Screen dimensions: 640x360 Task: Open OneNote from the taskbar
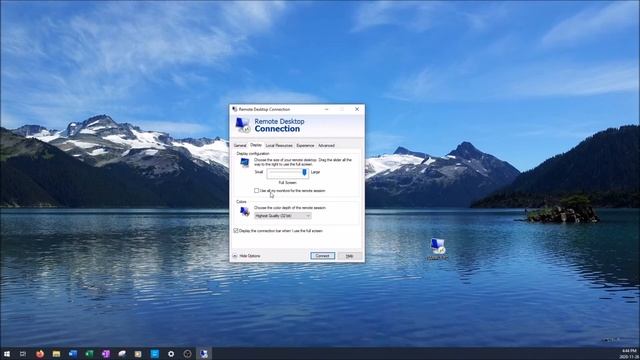(106, 354)
